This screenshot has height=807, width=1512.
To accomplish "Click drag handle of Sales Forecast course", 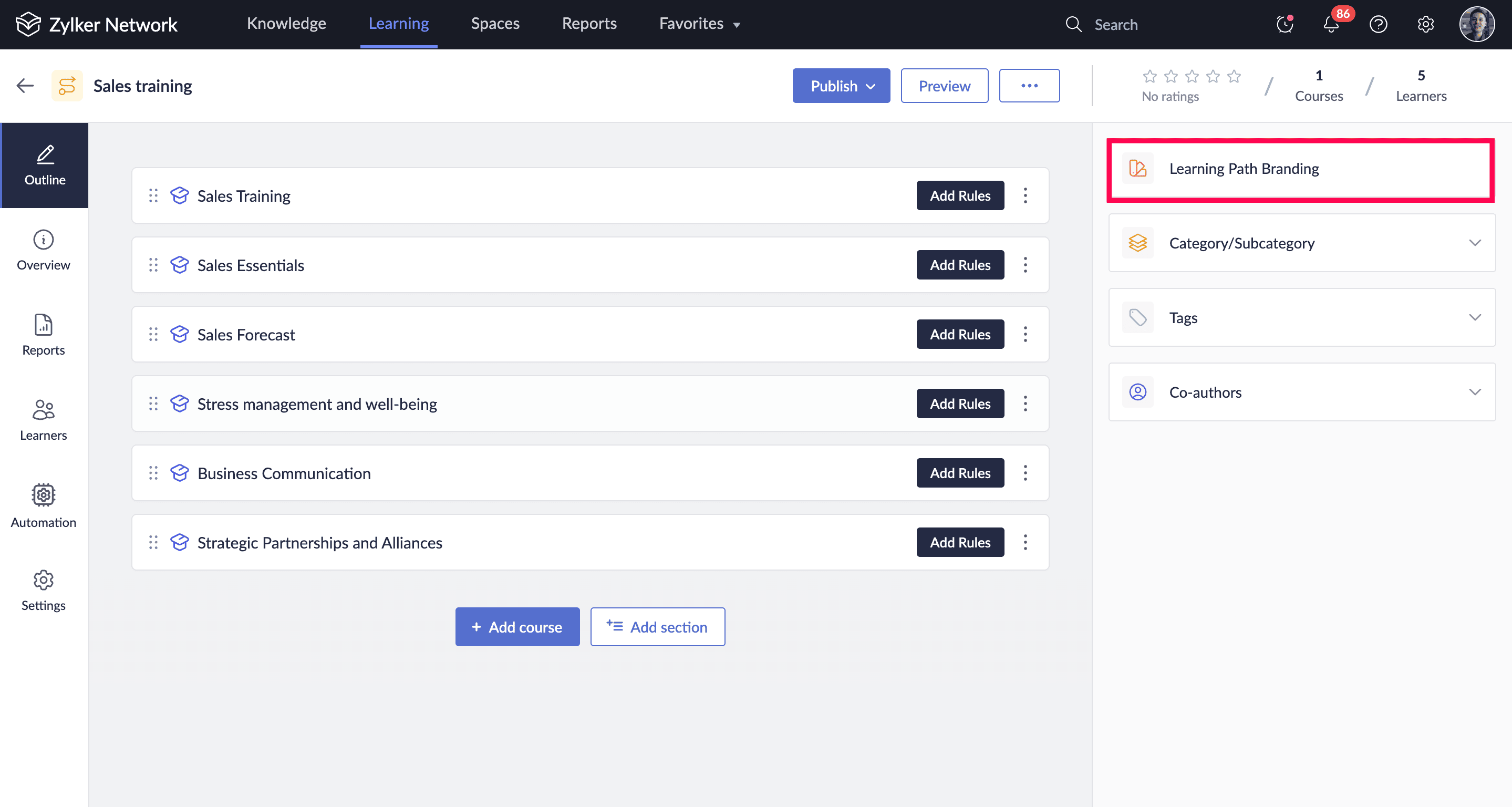I will [153, 335].
